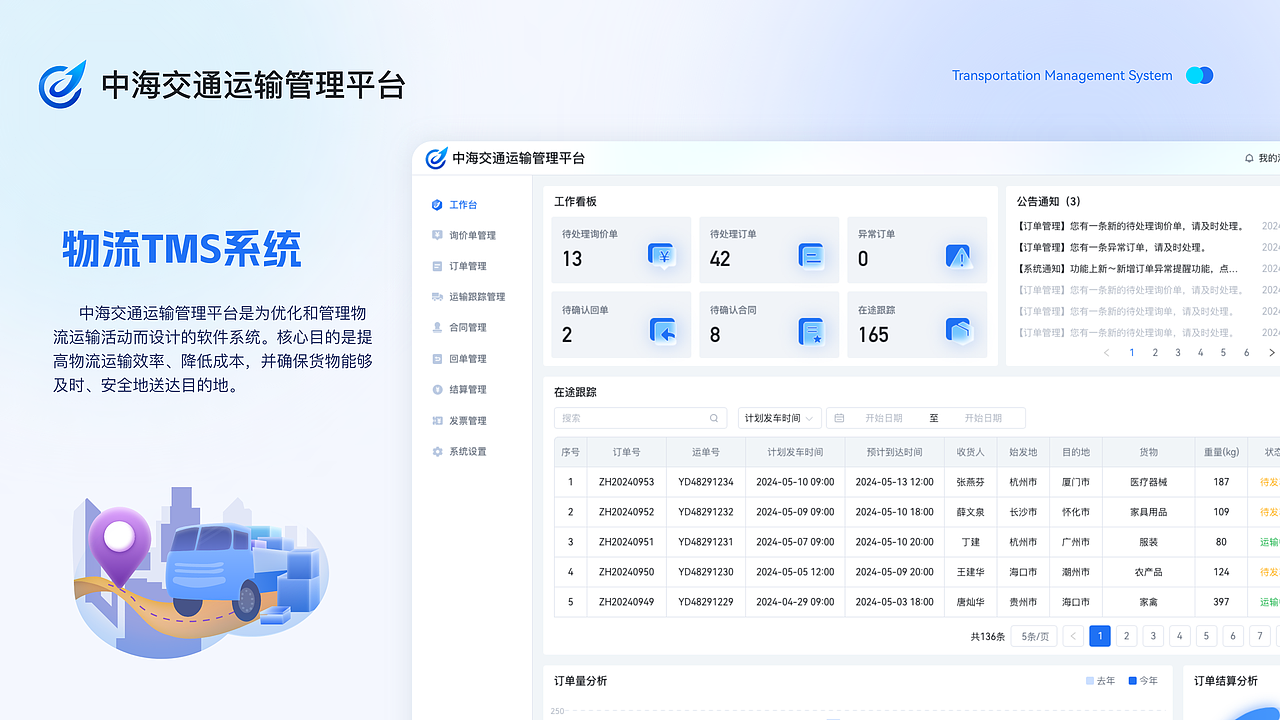Click goods cell 医疗器械
Viewport: 1280px width, 720px height.
click(x=1149, y=482)
